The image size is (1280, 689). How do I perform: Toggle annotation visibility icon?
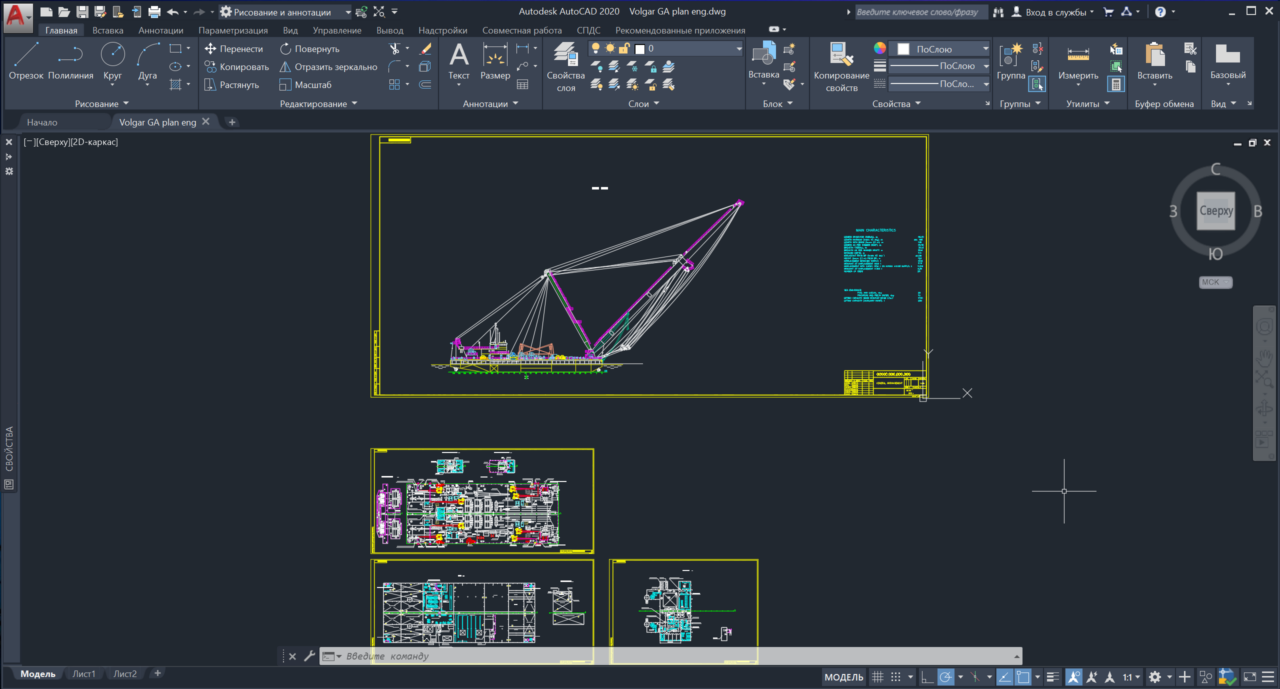point(1074,677)
